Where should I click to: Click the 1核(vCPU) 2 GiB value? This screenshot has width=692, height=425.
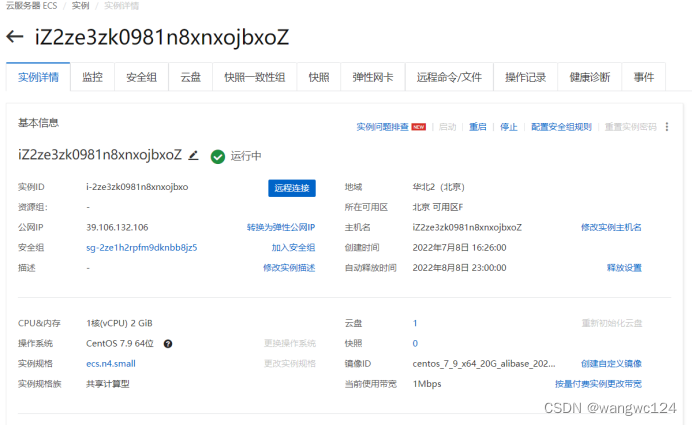(119, 323)
